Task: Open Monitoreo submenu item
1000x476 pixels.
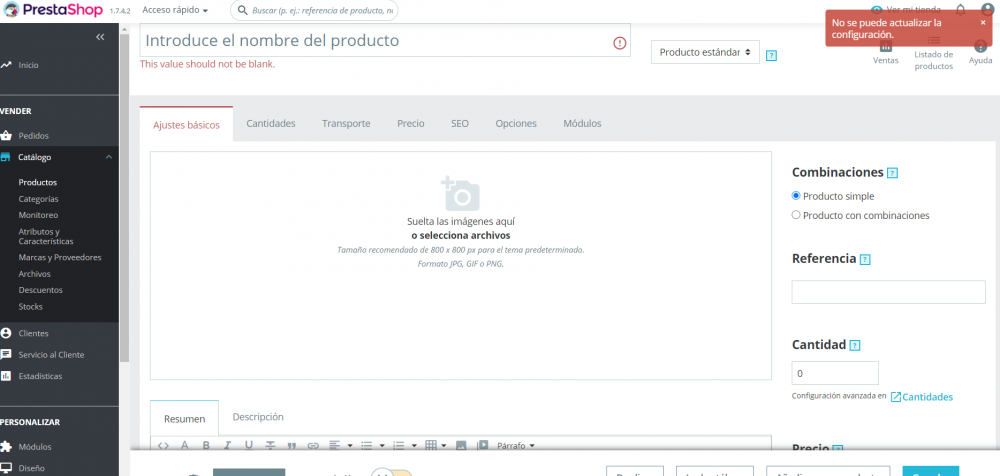Action: [x=38, y=215]
